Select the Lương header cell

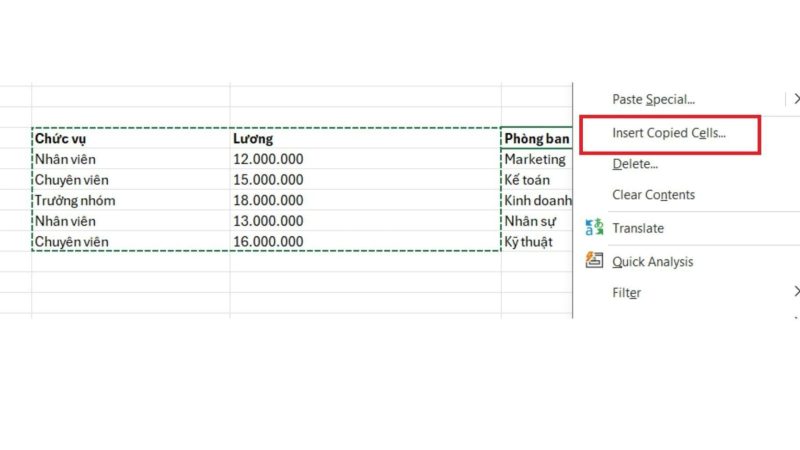(365, 138)
